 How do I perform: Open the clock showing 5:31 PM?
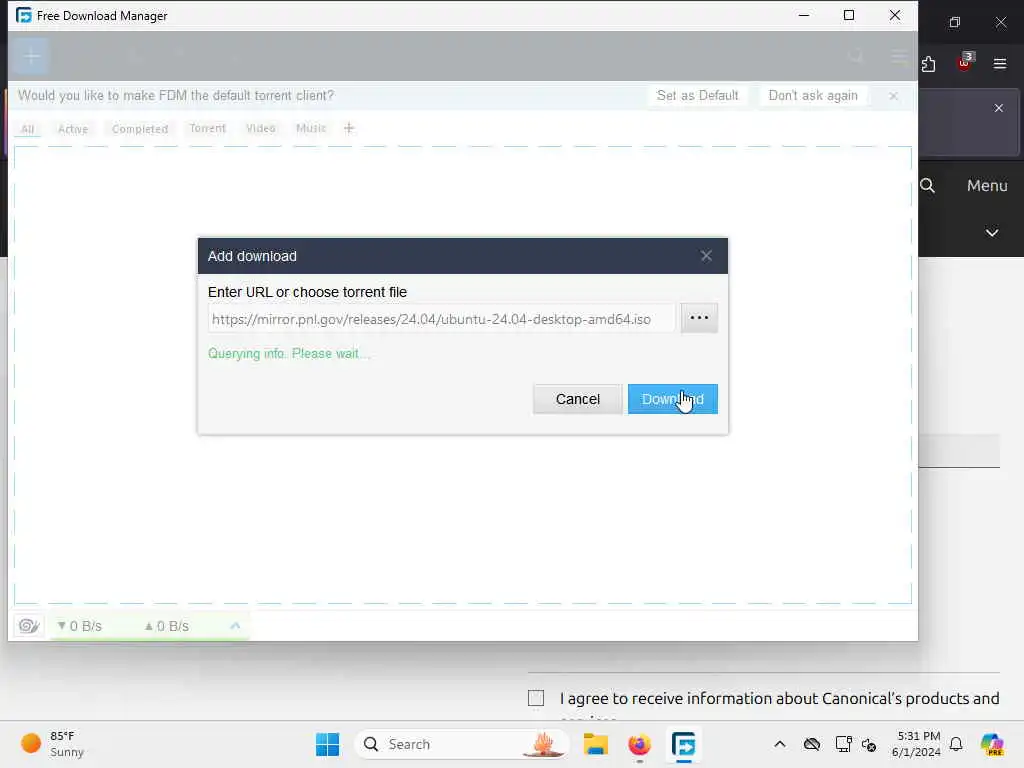916,744
